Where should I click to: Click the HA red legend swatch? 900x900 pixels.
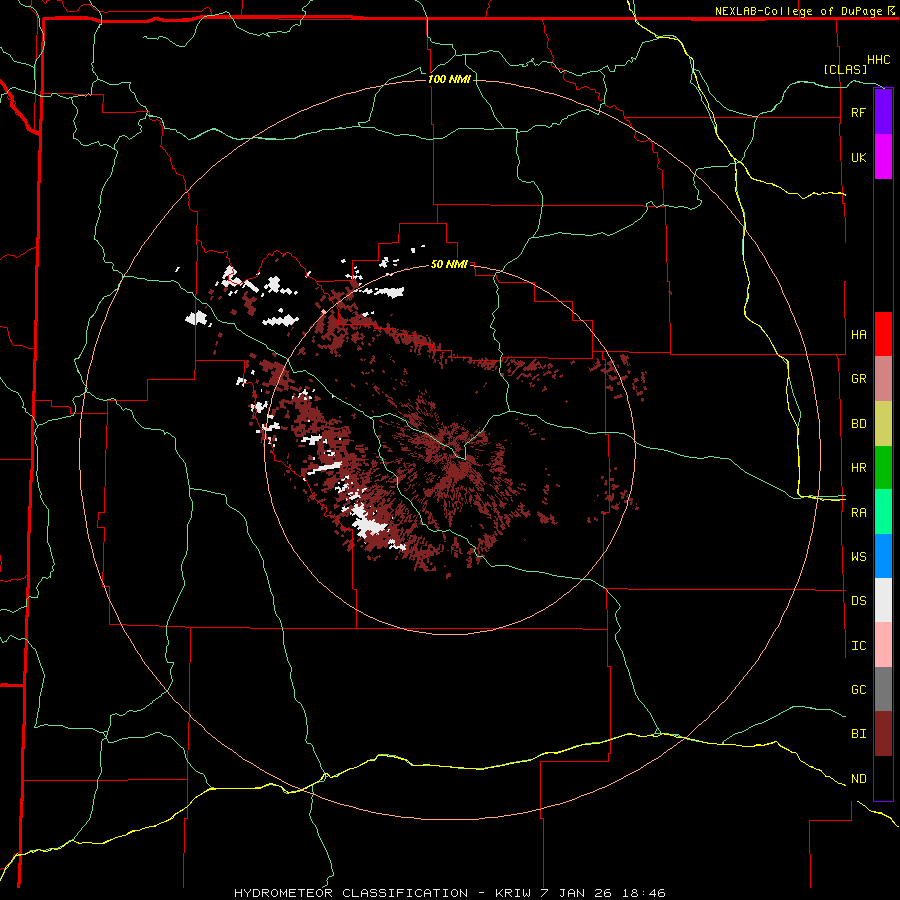click(883, 334)
